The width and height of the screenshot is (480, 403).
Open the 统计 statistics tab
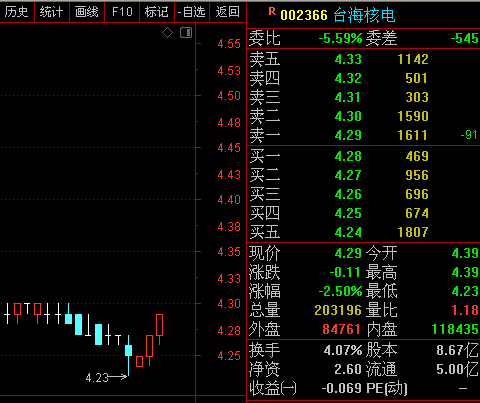pyautogui.click(x=52, y=12)
